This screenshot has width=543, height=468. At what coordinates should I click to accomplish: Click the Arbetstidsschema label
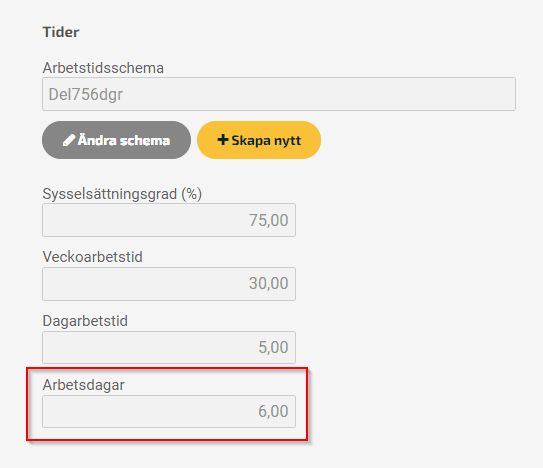point(103,68)
